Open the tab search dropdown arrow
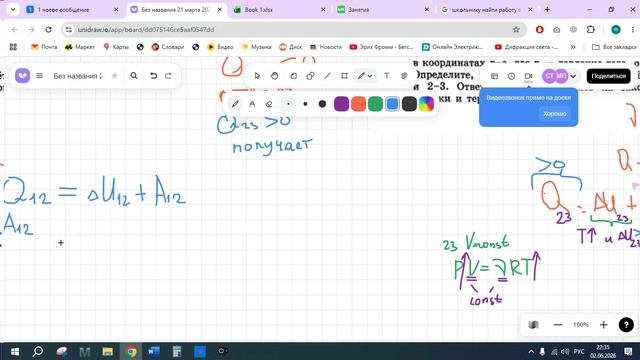640x360 pixels. (x=13, y=9)
